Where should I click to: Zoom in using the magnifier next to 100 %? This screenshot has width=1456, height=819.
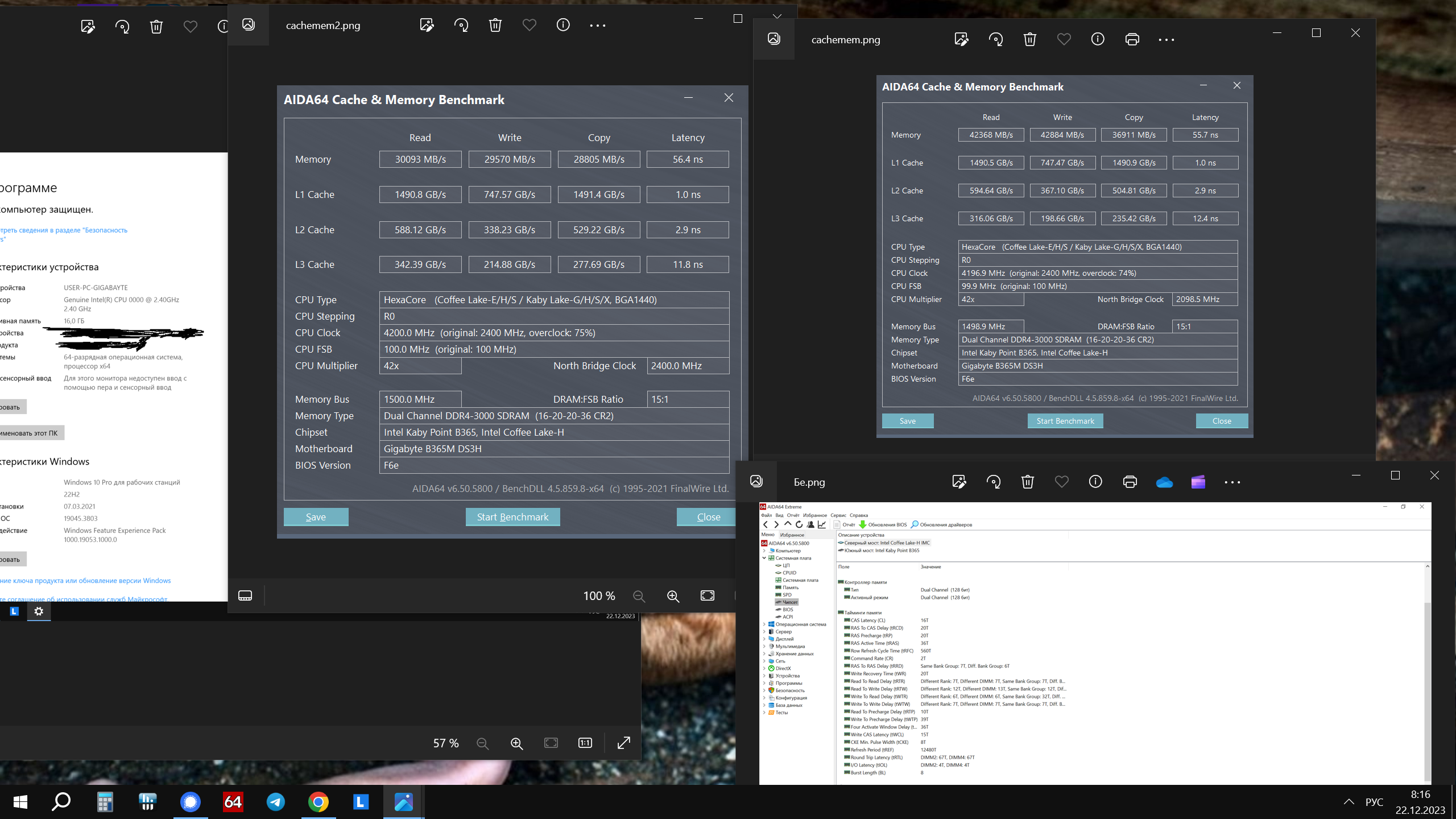pos(673,596)
